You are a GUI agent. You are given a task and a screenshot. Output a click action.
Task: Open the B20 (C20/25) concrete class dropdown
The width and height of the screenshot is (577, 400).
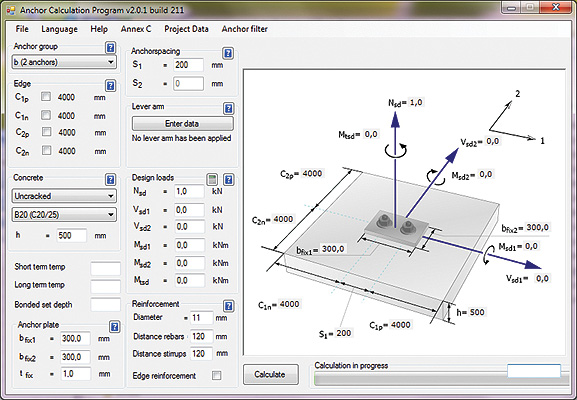click(64, 215)
